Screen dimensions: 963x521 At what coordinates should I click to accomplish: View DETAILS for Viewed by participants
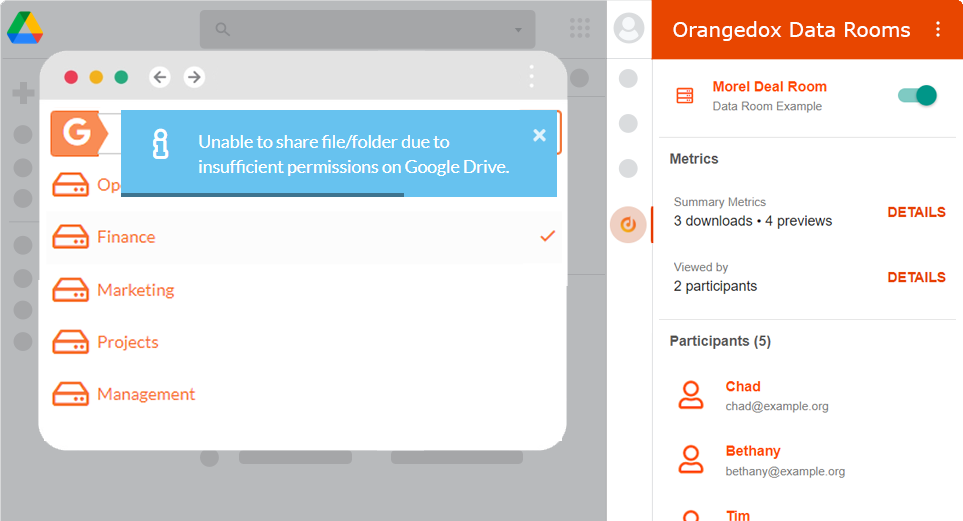point(916,278)
